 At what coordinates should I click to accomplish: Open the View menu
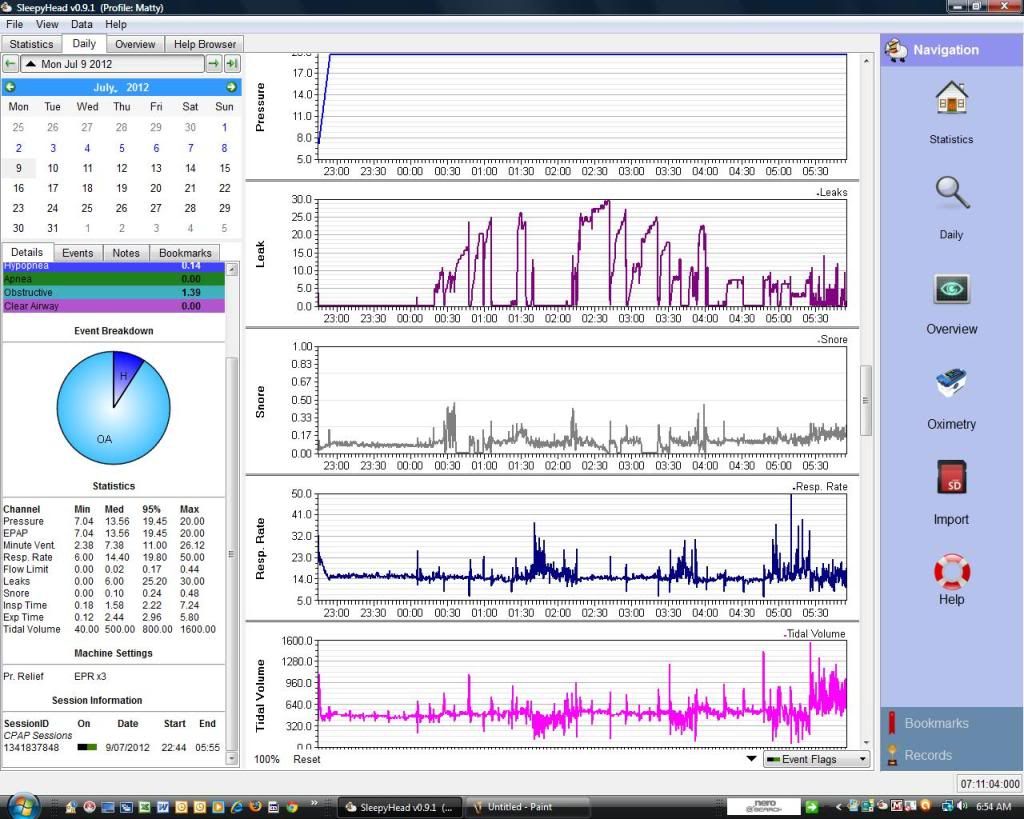click(x=47, y=24)
